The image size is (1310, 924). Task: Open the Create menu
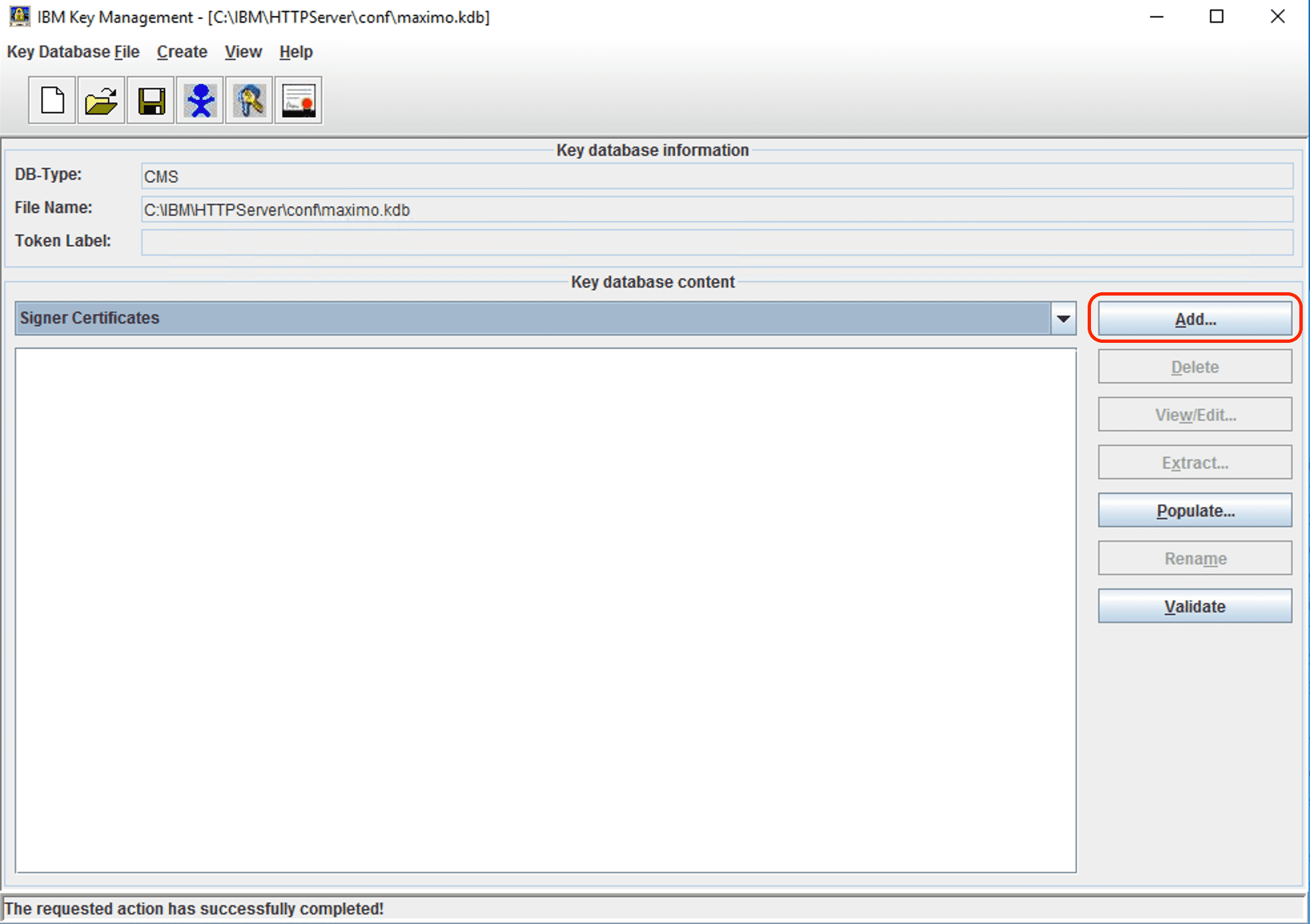[x=182, y=52]
